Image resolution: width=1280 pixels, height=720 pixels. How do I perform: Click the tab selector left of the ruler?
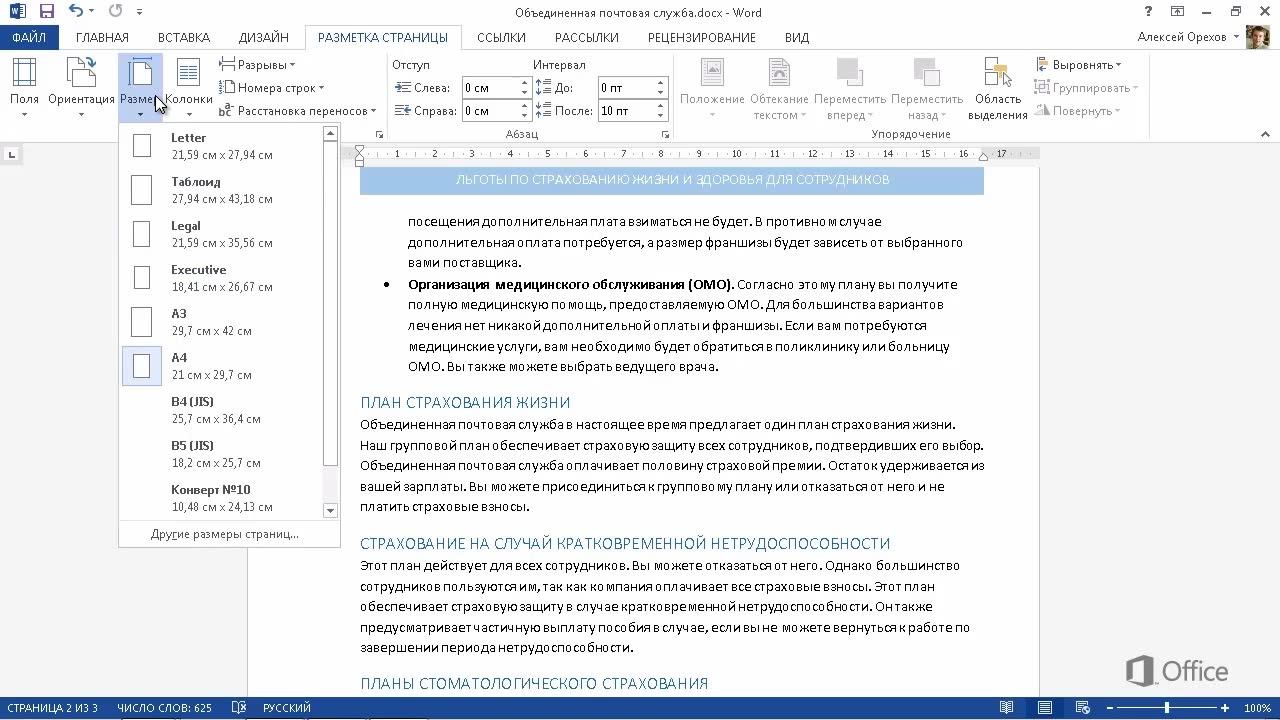click(x=11, y=154)
